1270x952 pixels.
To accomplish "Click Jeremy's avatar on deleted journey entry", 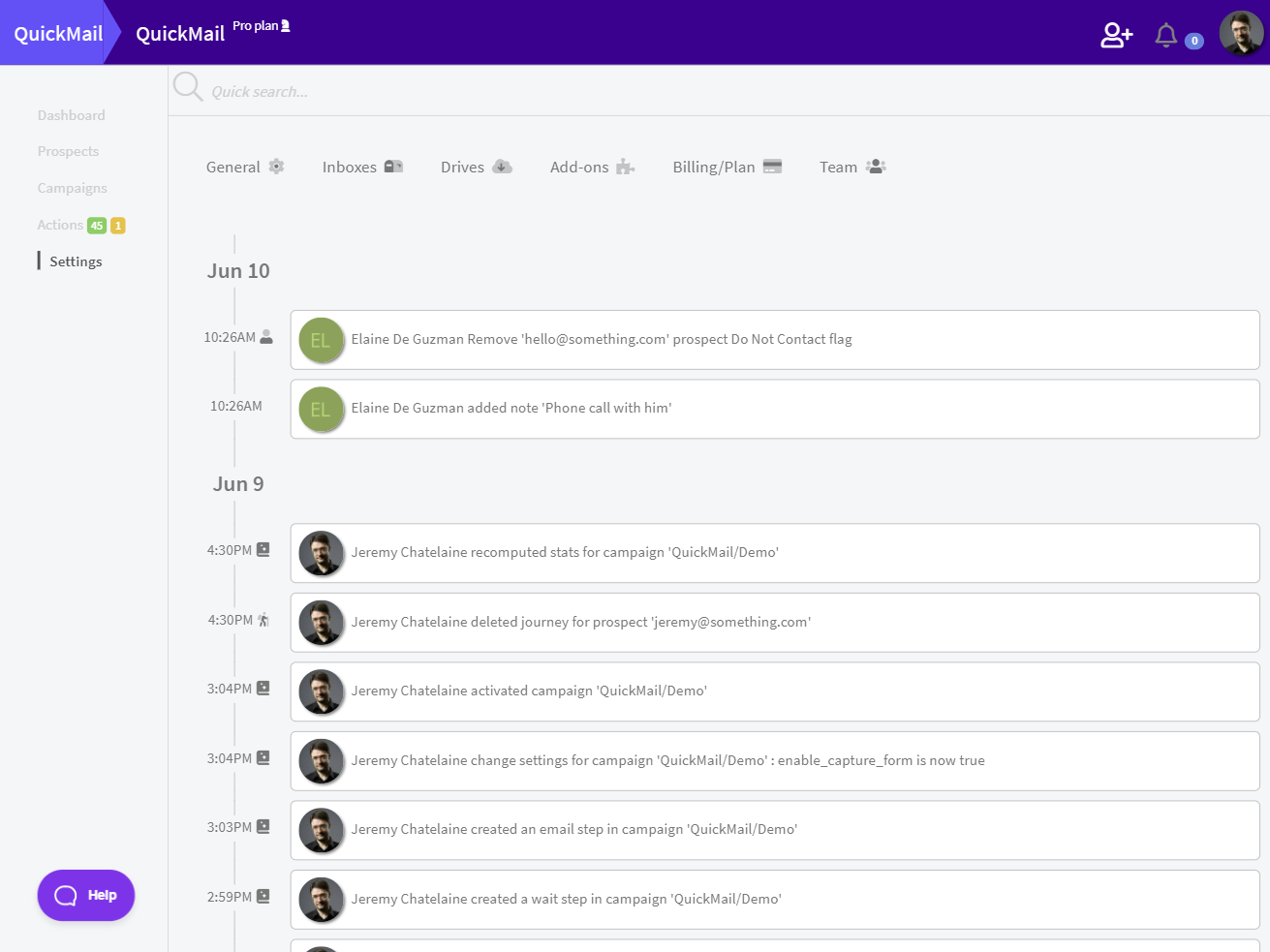I will [321, 623].
